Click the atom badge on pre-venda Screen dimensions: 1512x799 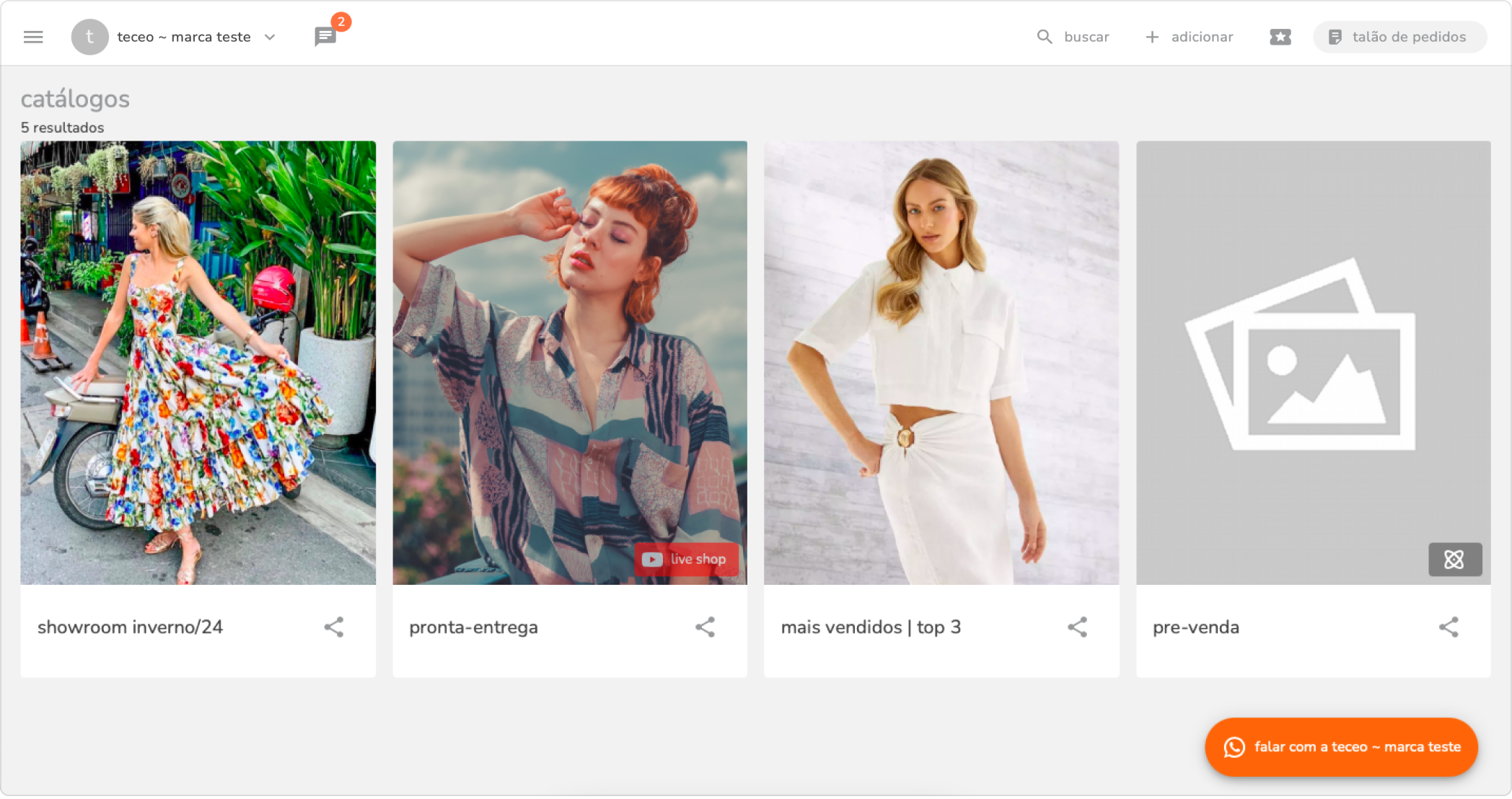[x=1454, y=559]
